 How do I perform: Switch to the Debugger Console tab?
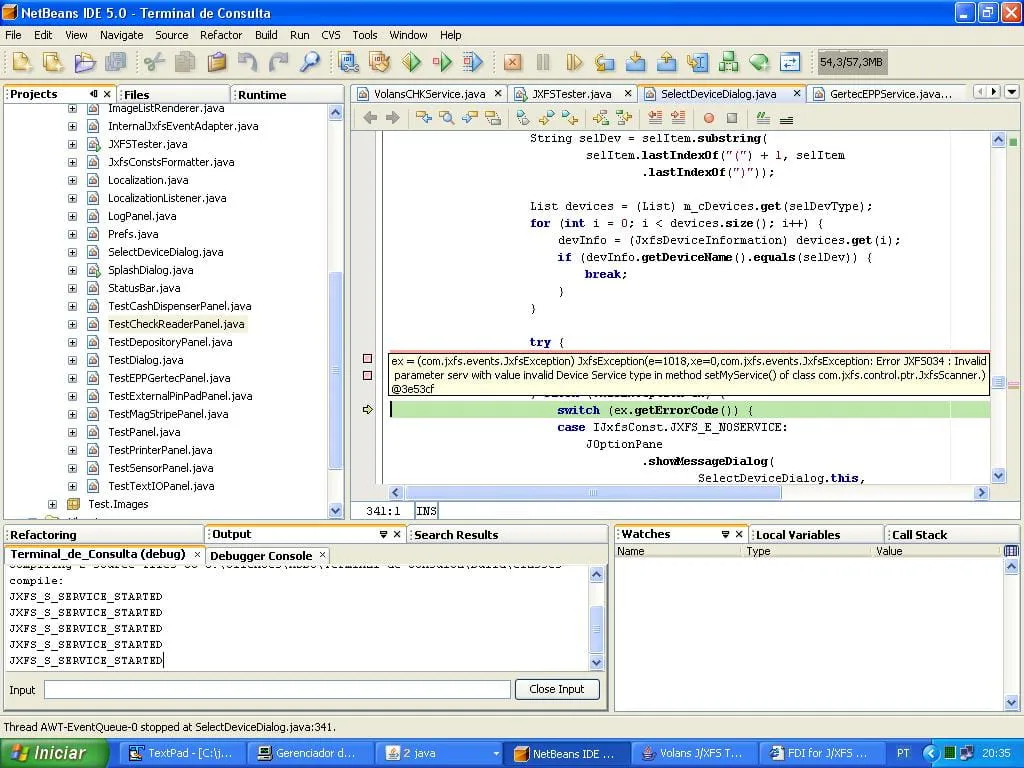click(x=260, y=555)
